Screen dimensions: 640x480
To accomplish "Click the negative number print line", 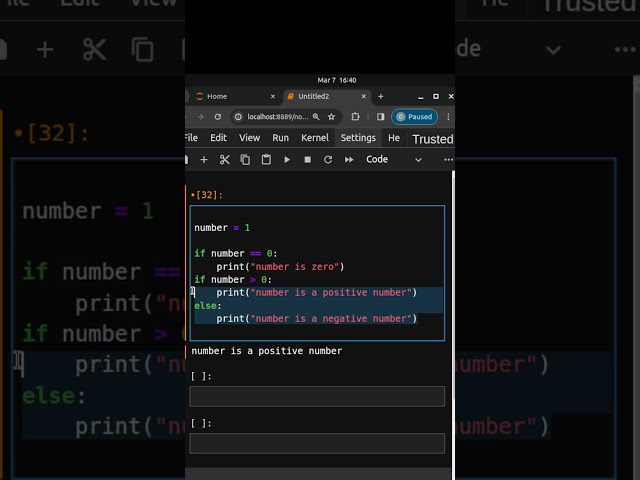I will tap(317, 319).
